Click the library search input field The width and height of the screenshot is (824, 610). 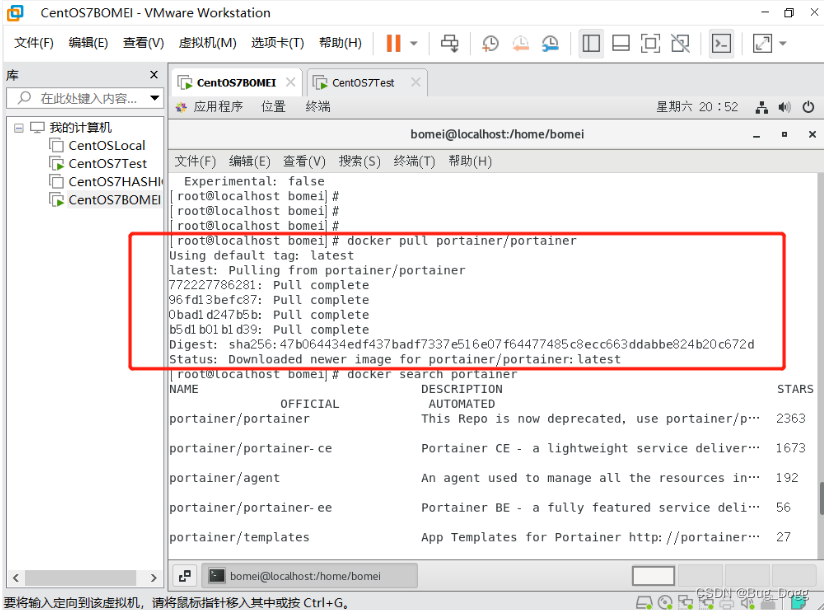point(84,98)
